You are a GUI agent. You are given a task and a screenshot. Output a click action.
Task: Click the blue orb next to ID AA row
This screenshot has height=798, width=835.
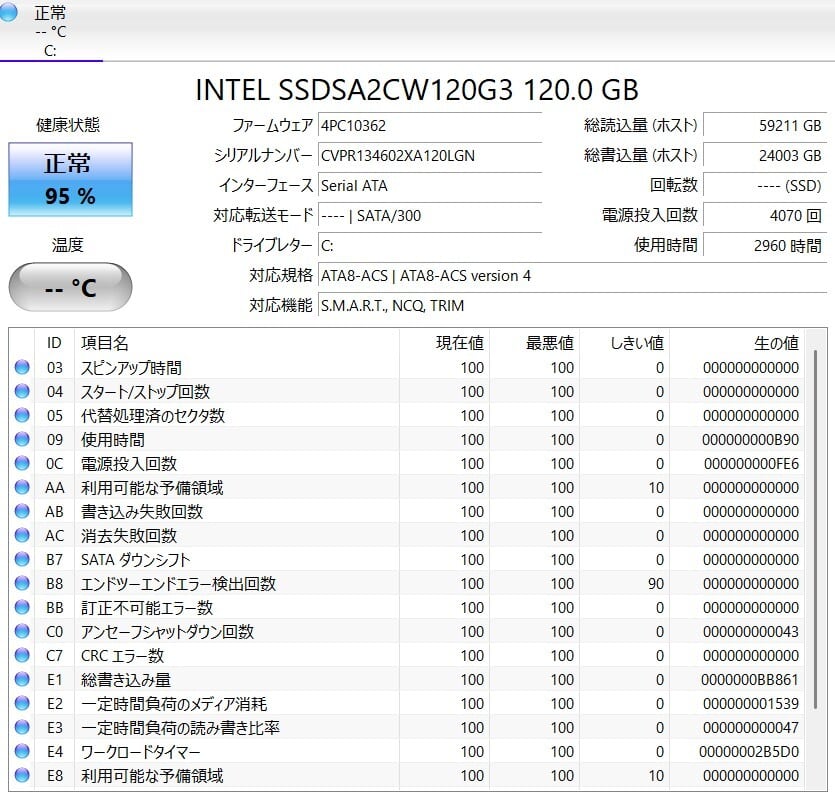click(x=22, y=488)
